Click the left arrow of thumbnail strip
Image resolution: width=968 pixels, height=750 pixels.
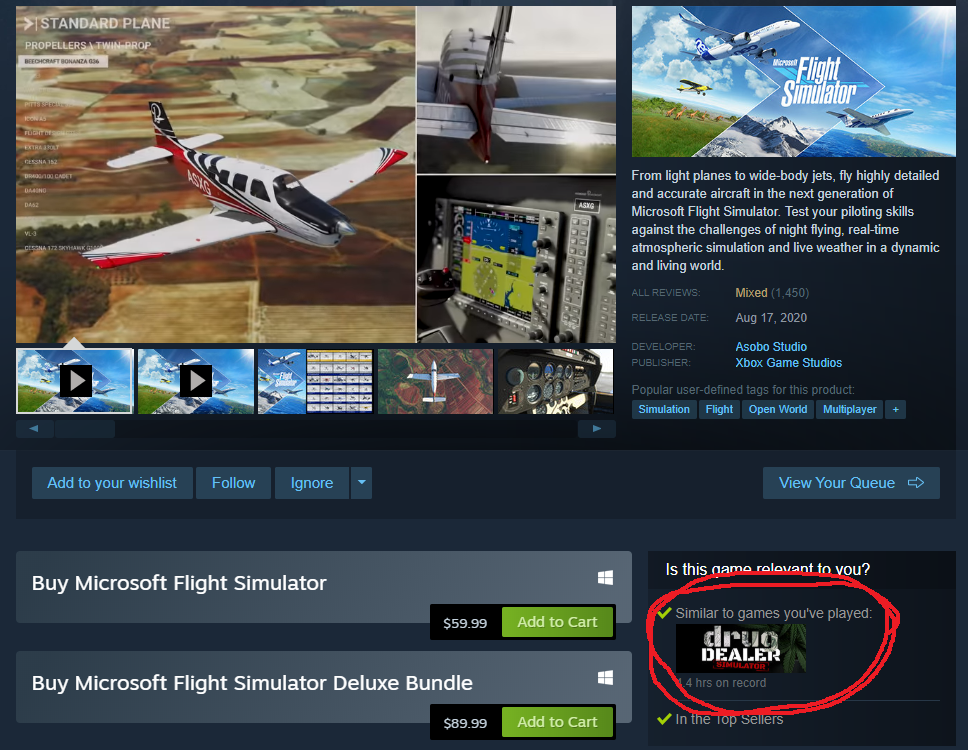coord(35,428)
